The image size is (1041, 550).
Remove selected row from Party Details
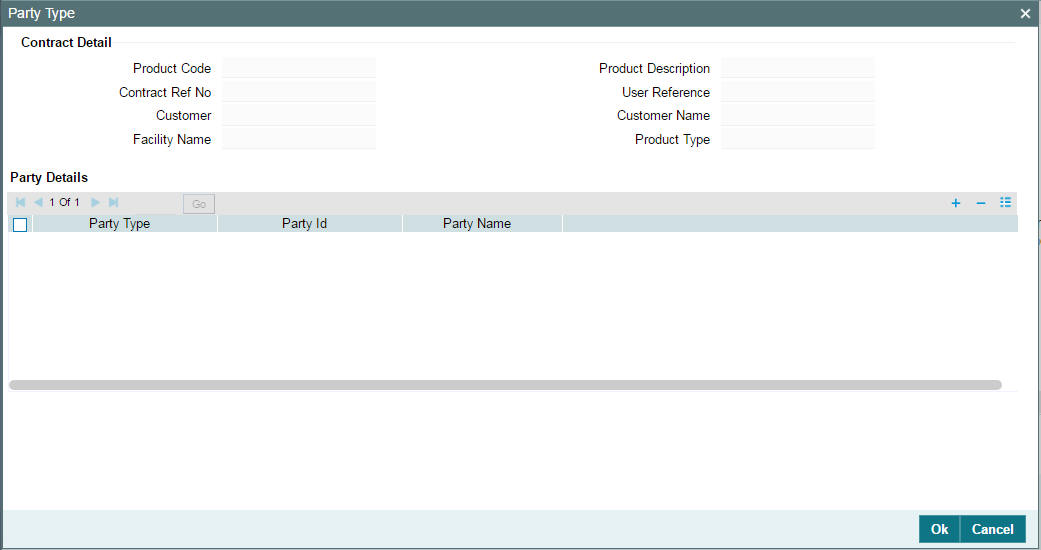pyautogui.click(x=981, y=203)
